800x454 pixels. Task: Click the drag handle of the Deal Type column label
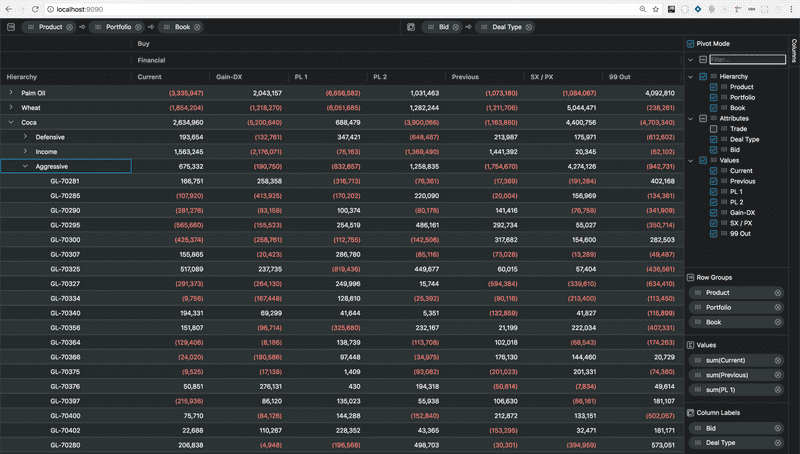click(698, 443)
